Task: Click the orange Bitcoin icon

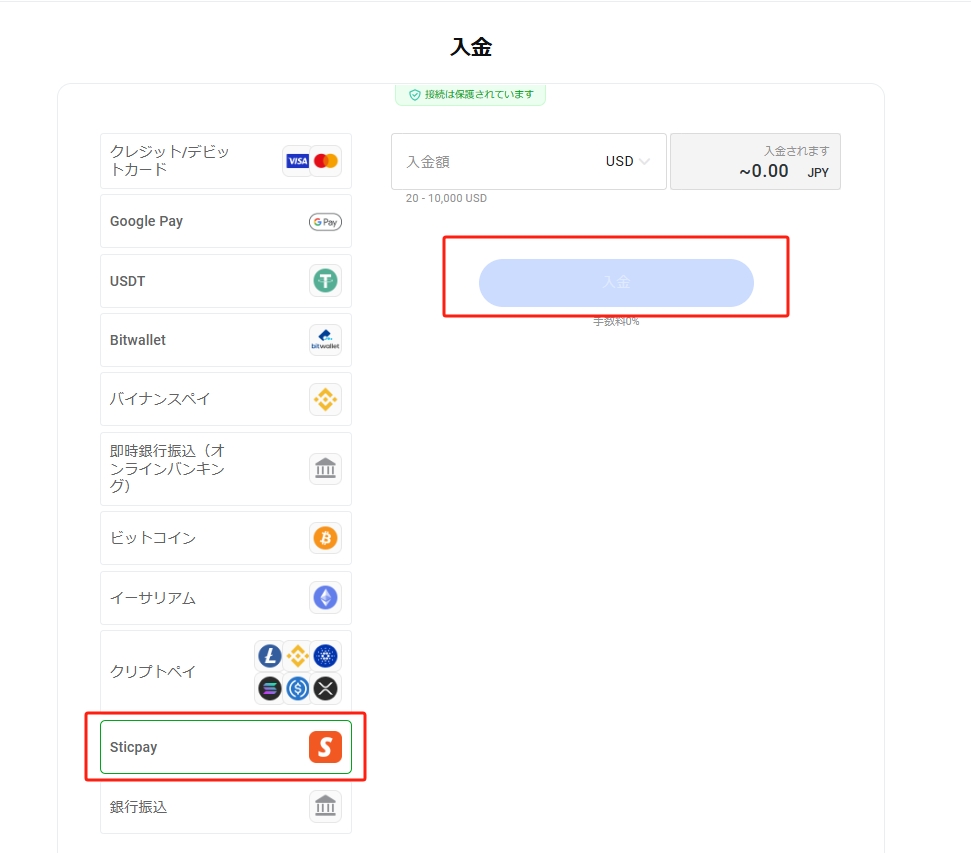Action: point(325,539)
